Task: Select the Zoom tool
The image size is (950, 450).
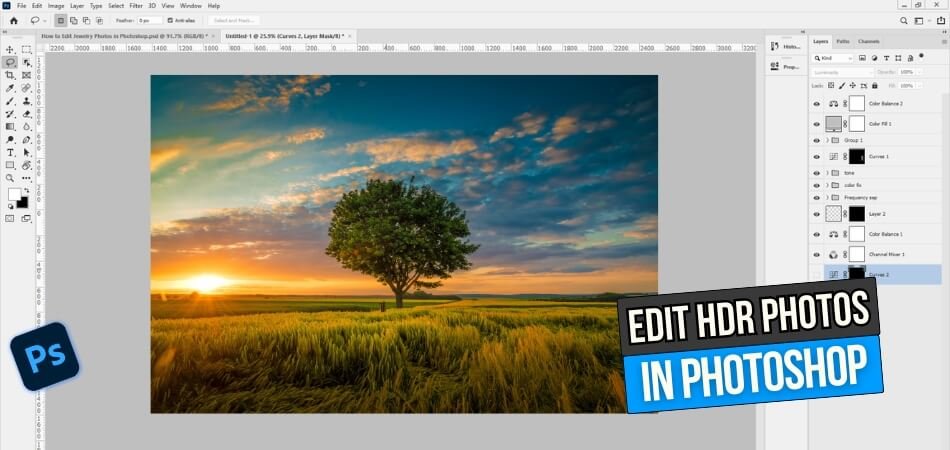Action: (x=10, y=178)
